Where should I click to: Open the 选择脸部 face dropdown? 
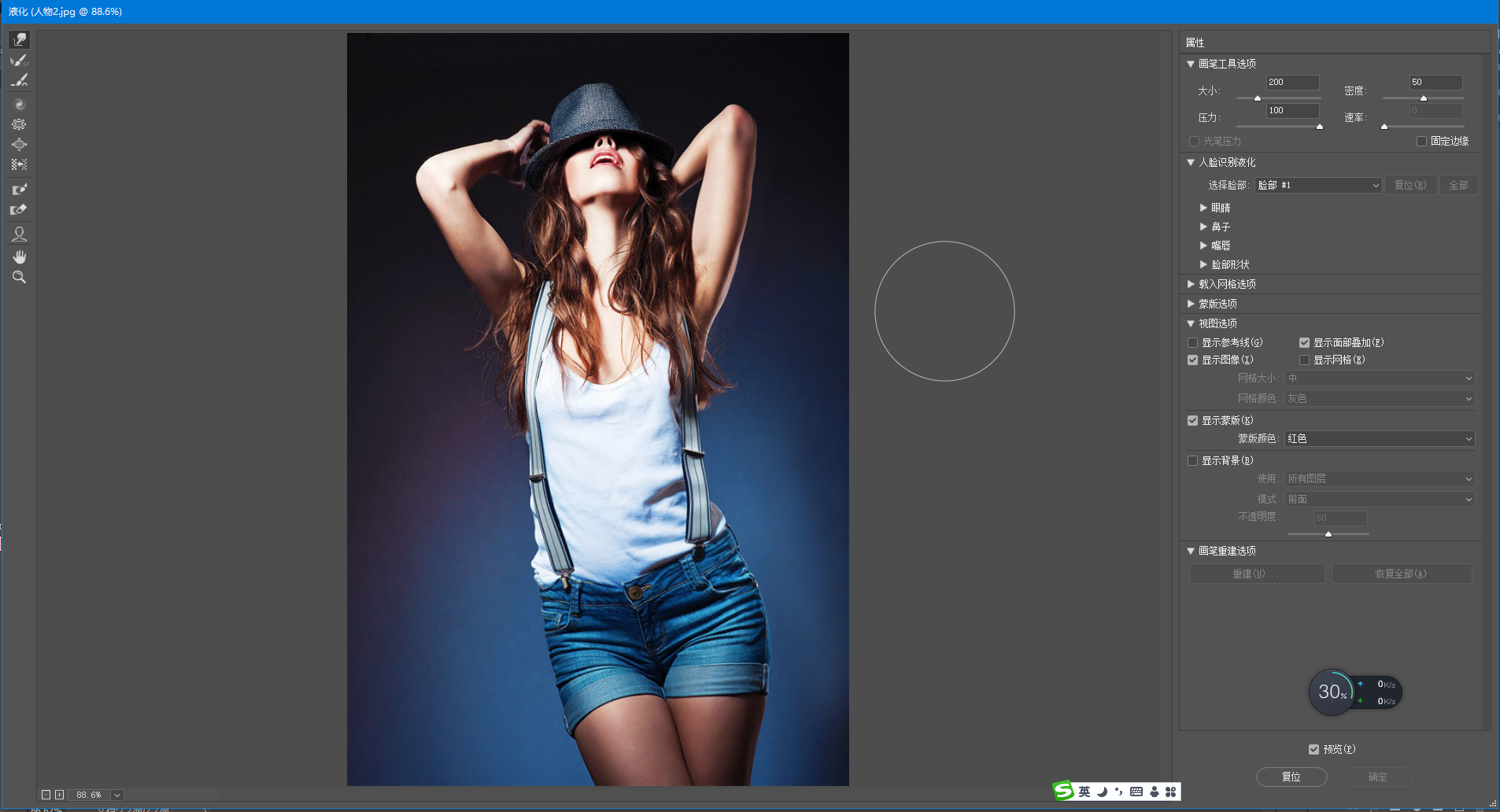coord(1318,186)
